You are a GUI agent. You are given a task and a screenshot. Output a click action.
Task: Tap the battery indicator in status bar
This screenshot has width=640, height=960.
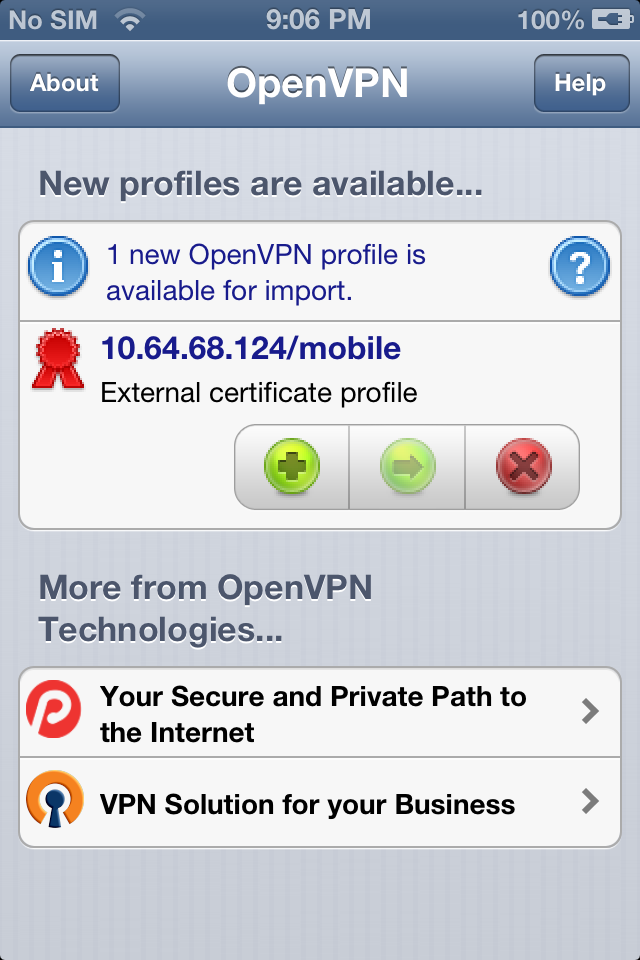click(x=611, y=17)
